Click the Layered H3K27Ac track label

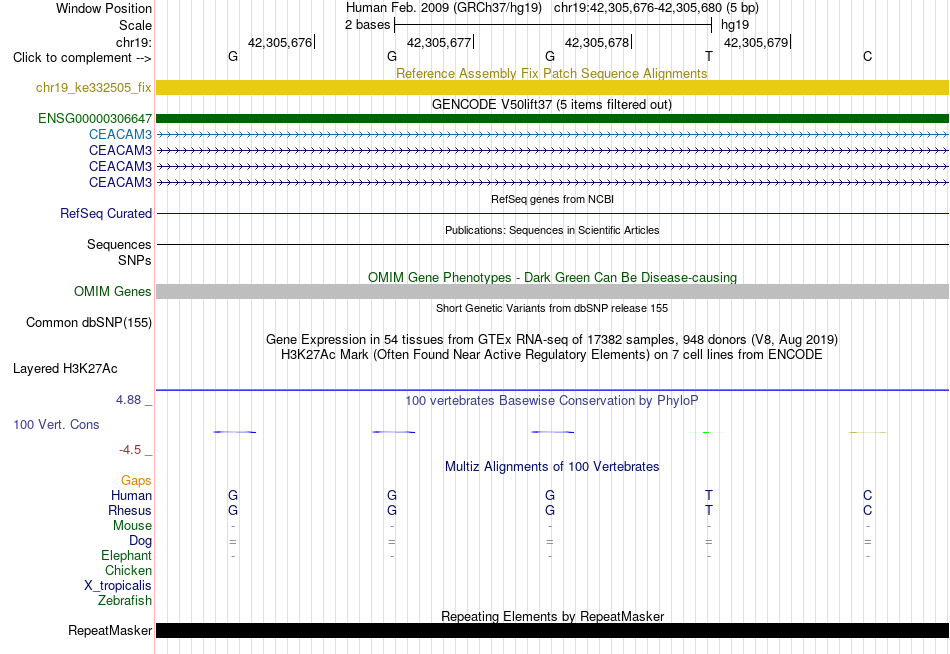click(65, 369)
